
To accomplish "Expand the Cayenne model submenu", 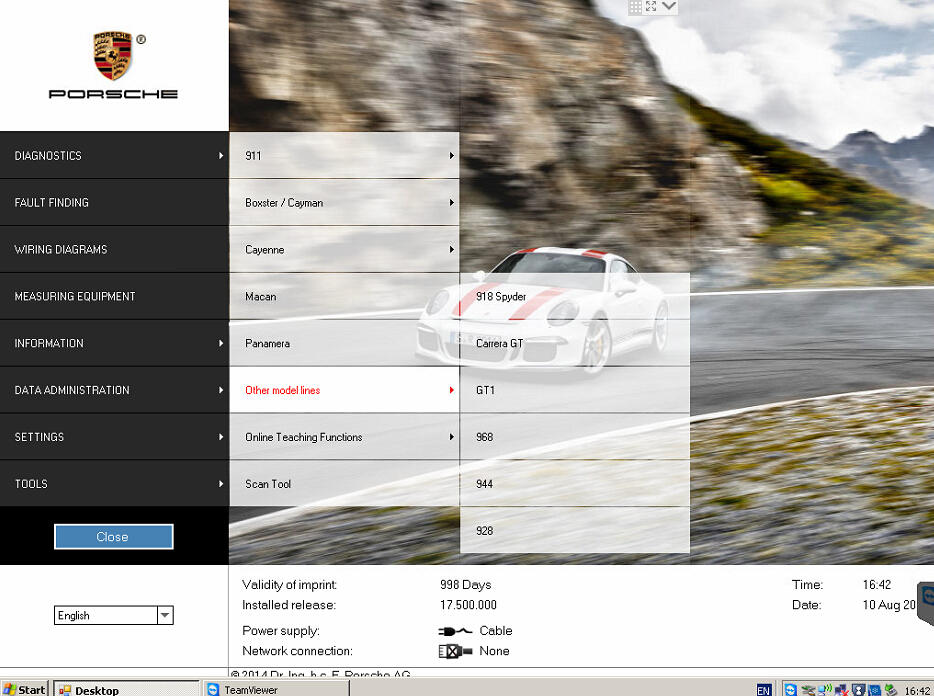I will click(344, 250).
